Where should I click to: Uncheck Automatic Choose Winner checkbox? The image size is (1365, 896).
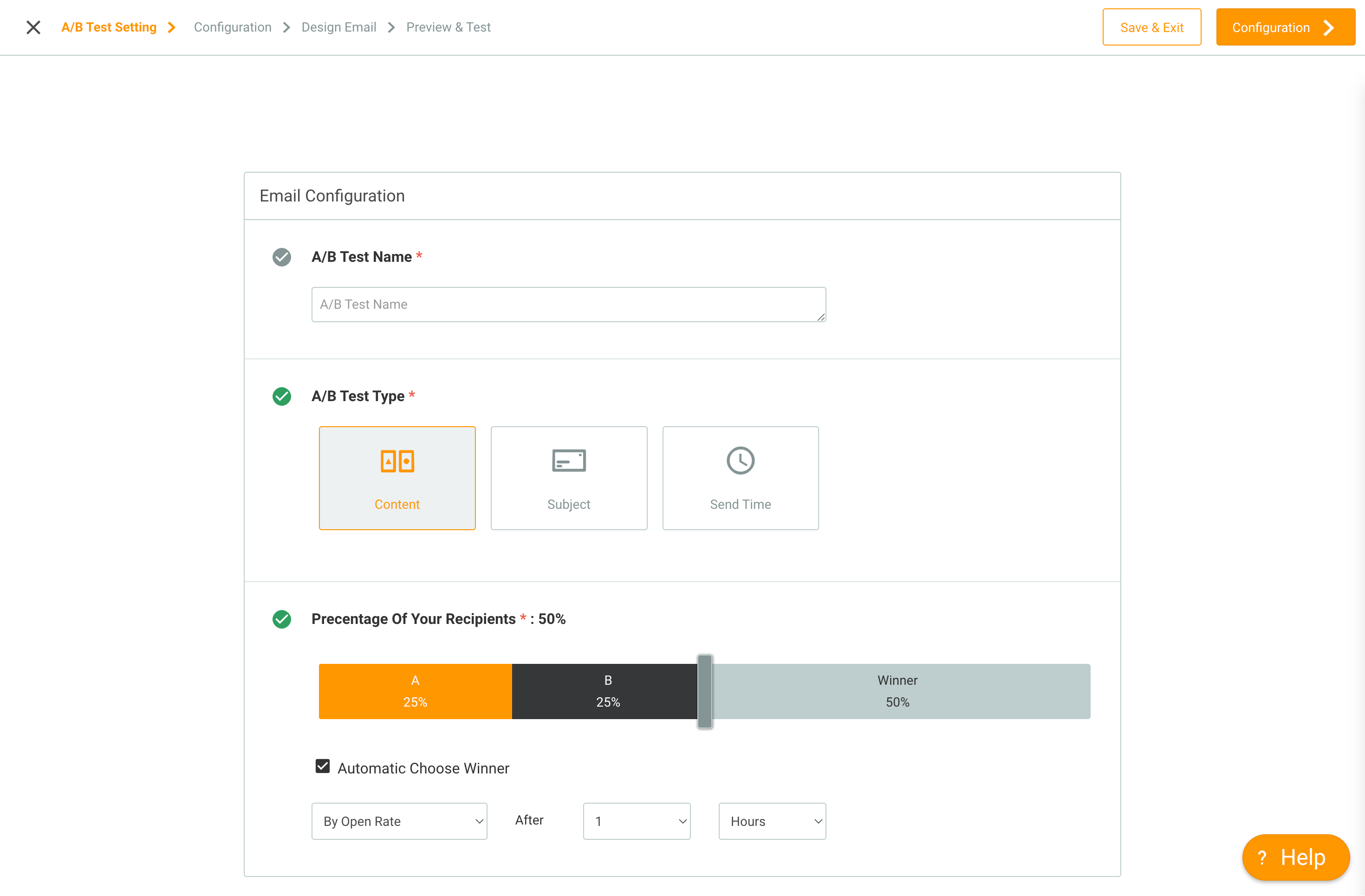coord(322,766)
